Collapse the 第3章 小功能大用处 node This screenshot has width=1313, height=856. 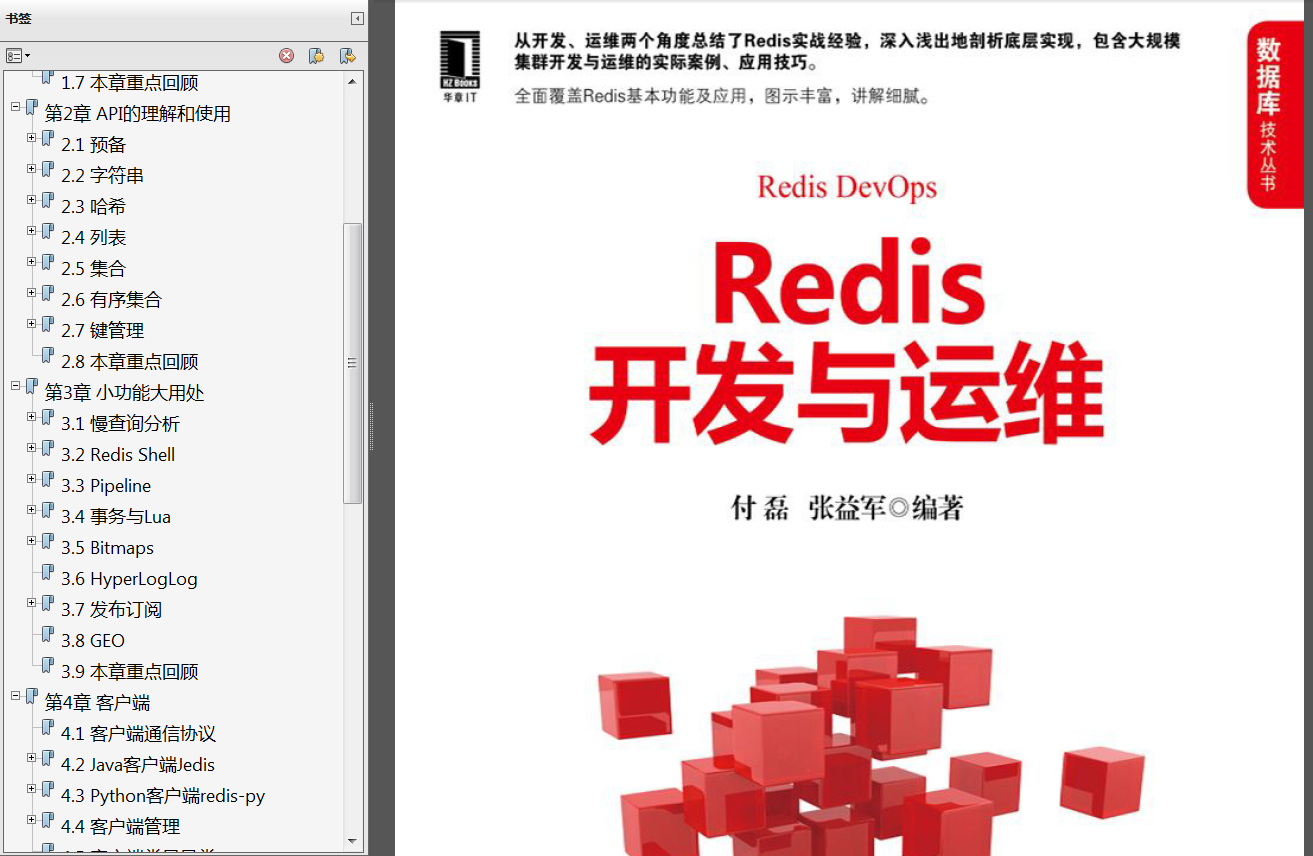point(15,385)
